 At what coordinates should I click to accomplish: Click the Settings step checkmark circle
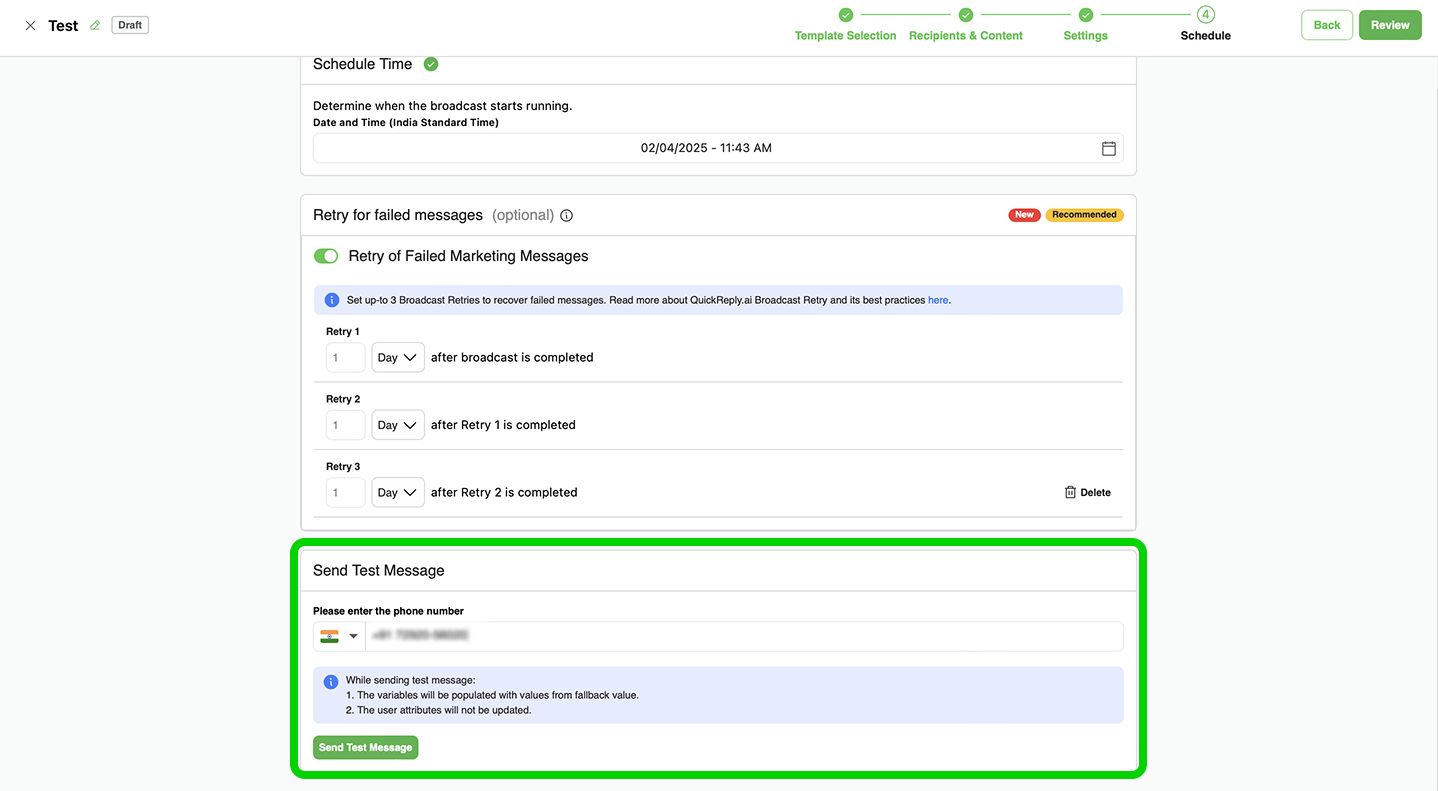click(1085, 15)
